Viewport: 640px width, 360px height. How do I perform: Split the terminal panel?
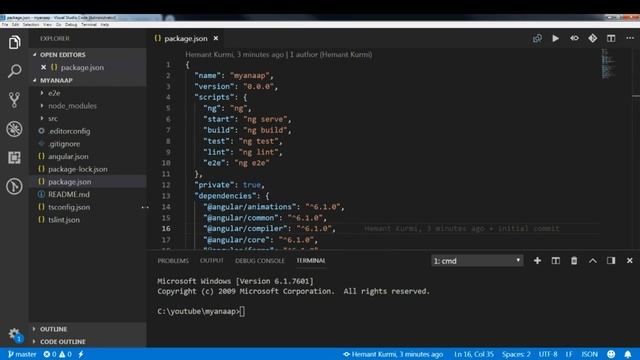[x=556, y=261]
